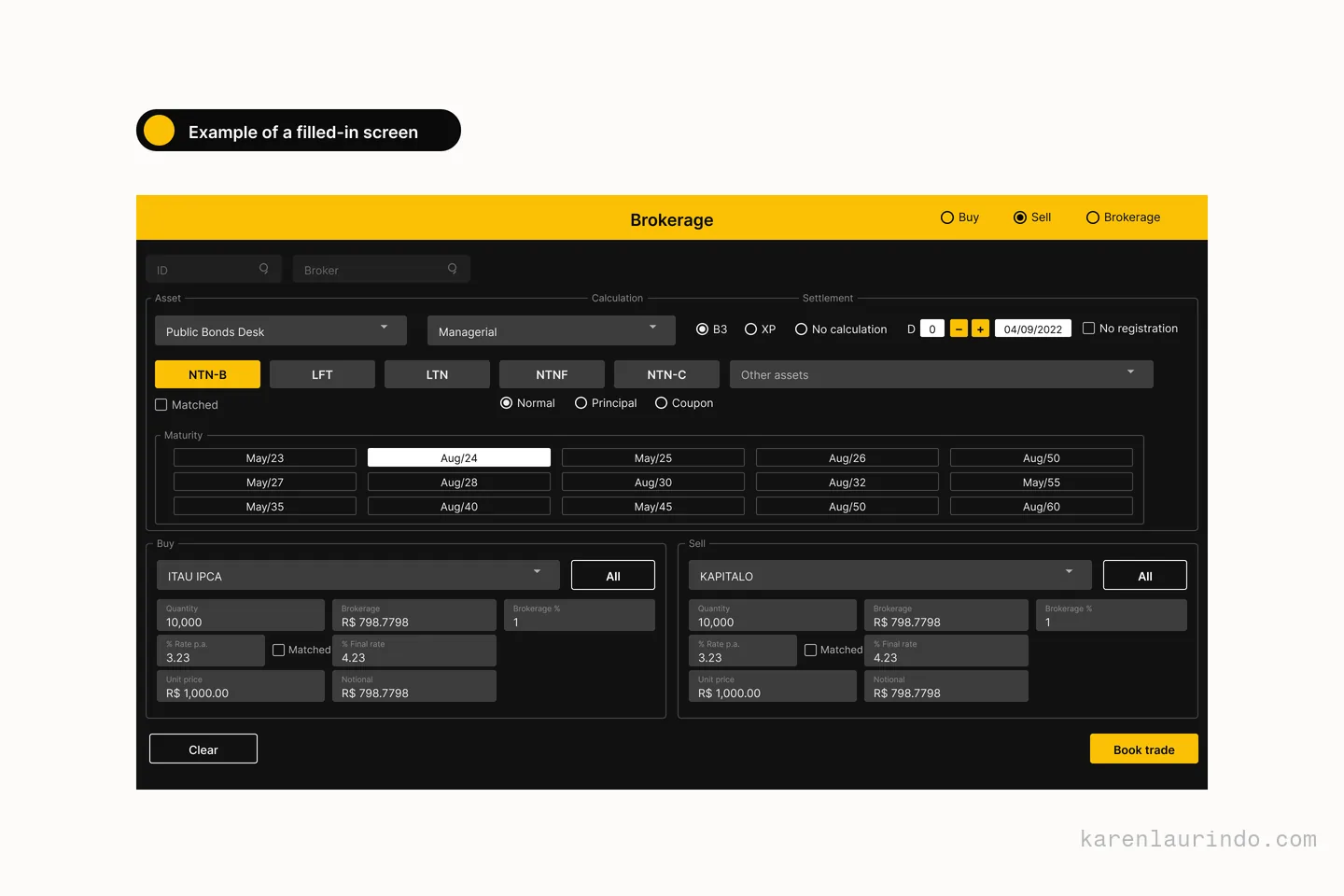This screenshot has height=896, width=1344.
Task: Click Book trade button
Action: pyautogui.click(x=1144, y=749)
